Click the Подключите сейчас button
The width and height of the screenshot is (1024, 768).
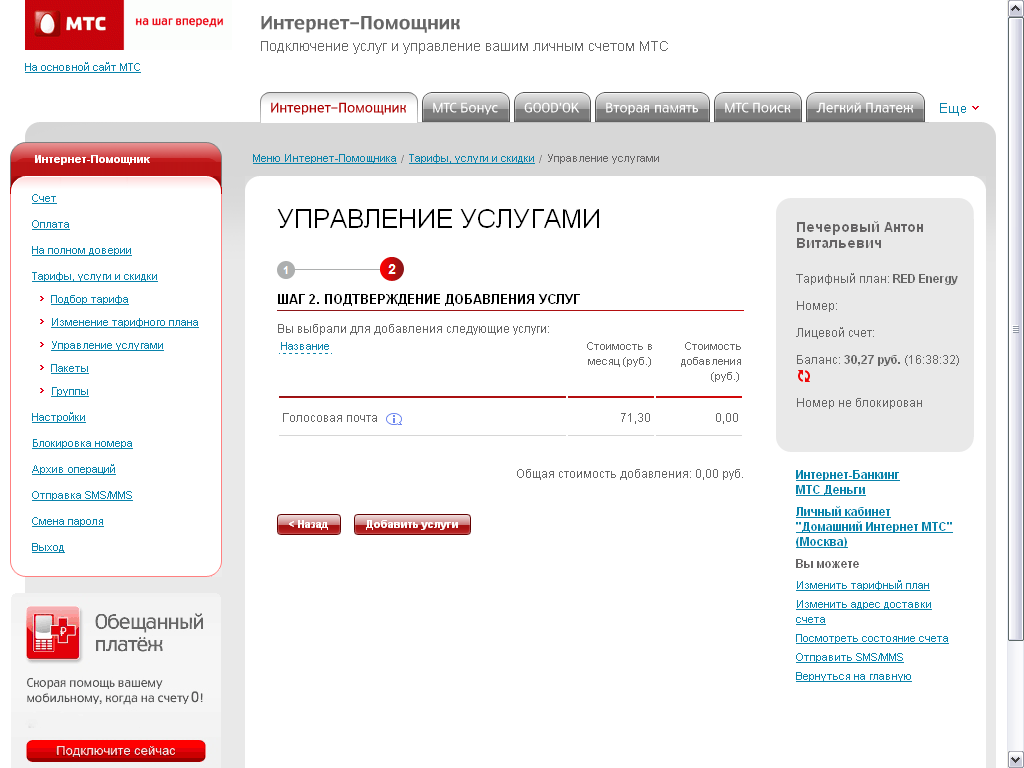(115, 750)
